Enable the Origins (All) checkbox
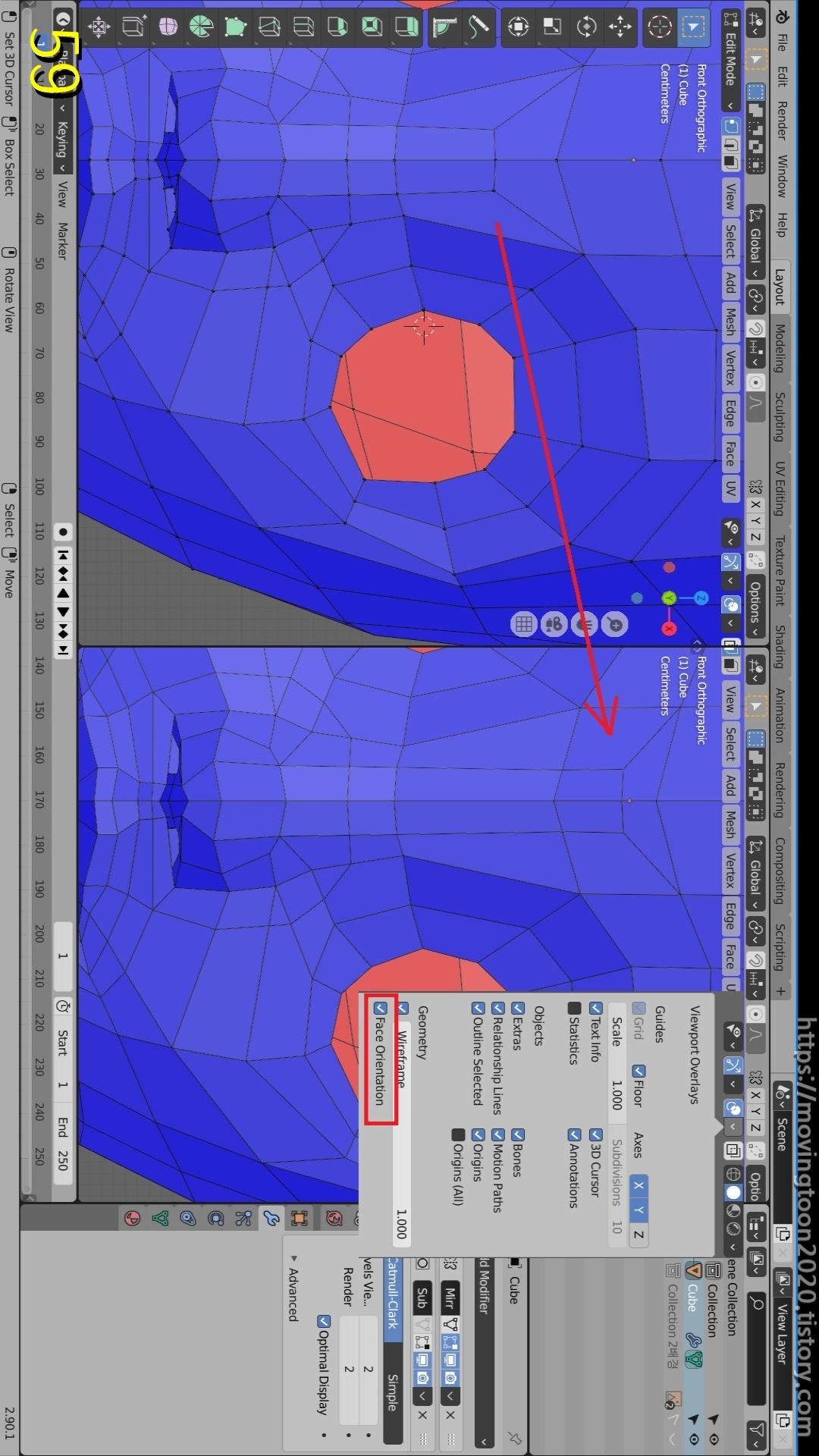Screen dimensions: 819x1456 coord(458,1134)
